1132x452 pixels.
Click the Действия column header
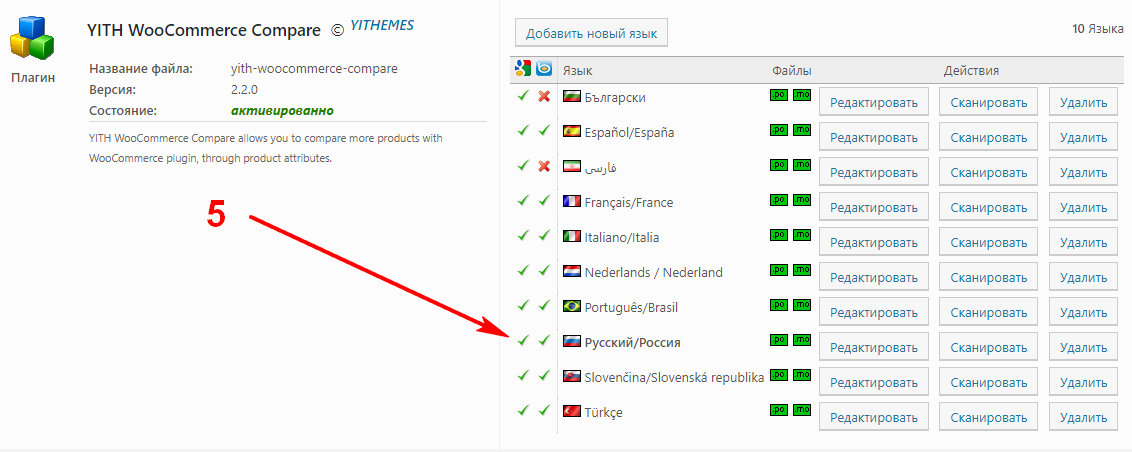[x=971, y=71]
